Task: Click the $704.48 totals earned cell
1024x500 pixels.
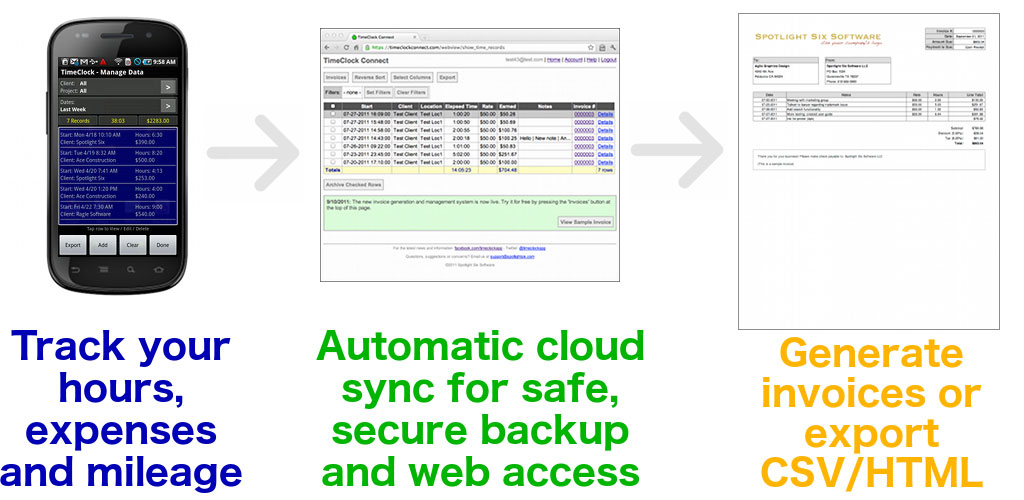Action: (x=507, y=170)
